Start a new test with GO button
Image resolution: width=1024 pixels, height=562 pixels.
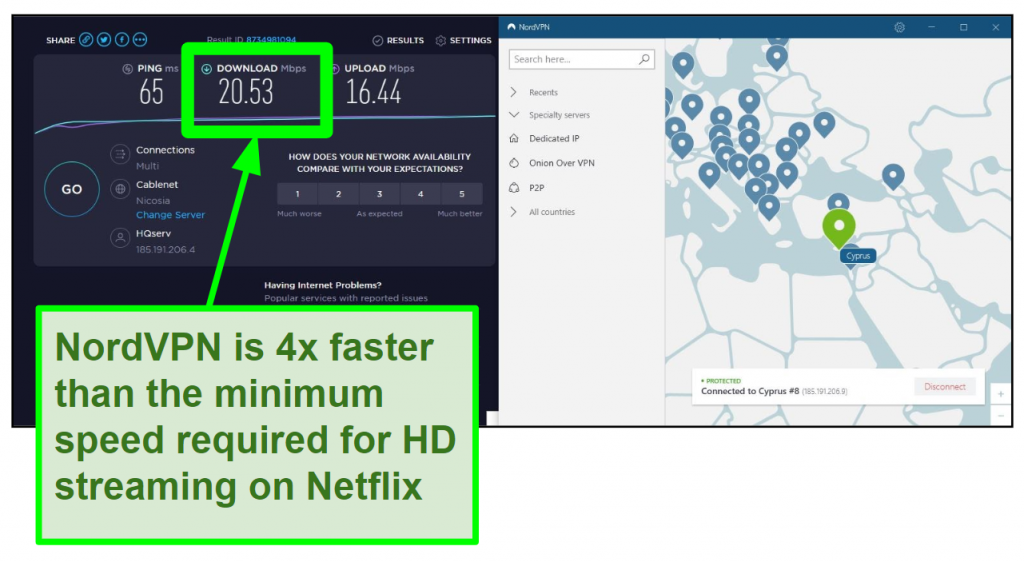[72, 189]
